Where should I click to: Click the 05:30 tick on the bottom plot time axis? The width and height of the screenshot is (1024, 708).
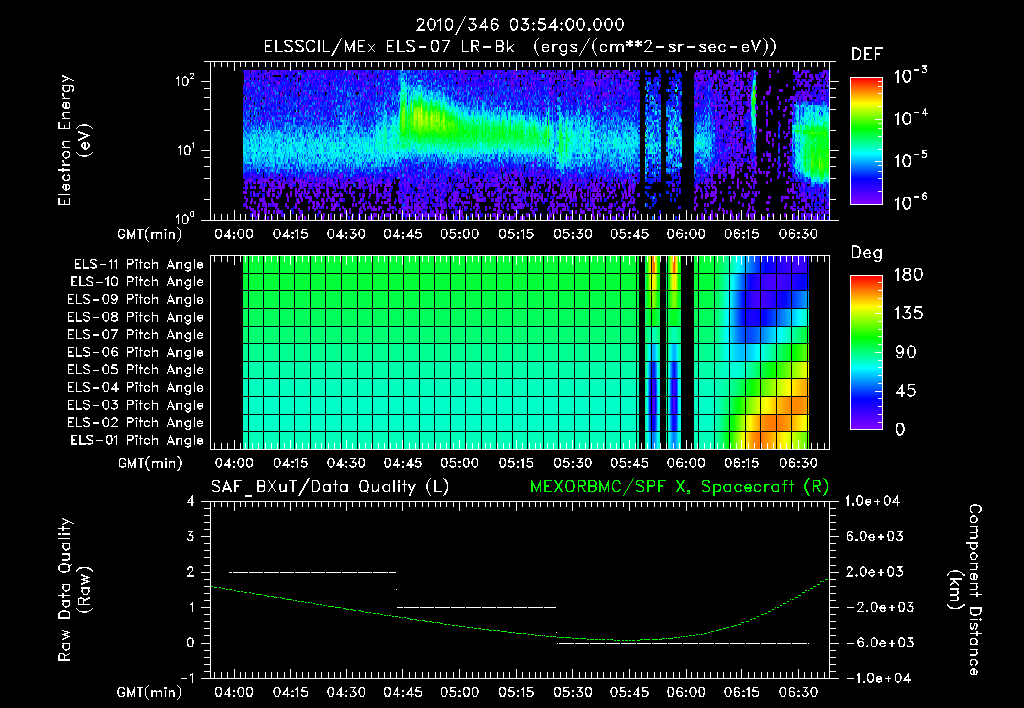[573, 692]
